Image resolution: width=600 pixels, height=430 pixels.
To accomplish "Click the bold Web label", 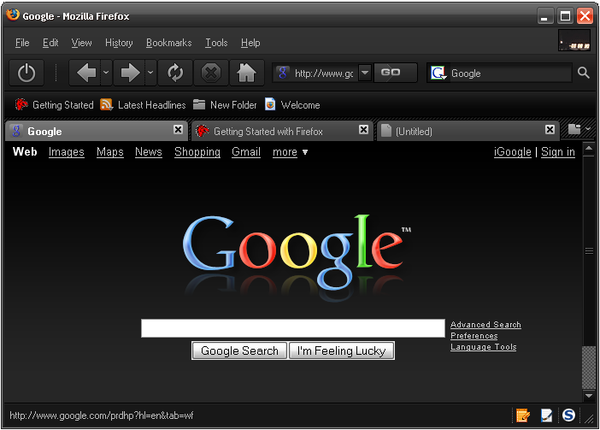I will (25, 151).
